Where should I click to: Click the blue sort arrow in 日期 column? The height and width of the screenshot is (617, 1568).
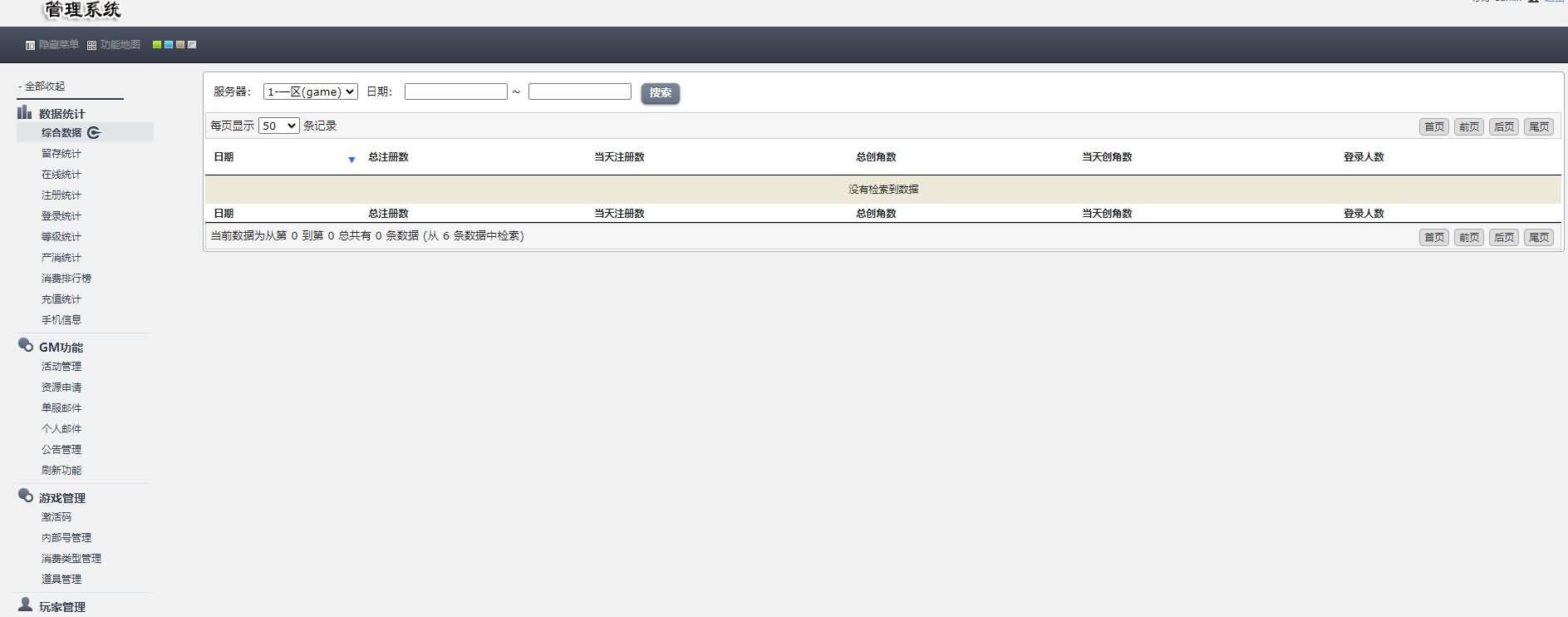[351, 160]
